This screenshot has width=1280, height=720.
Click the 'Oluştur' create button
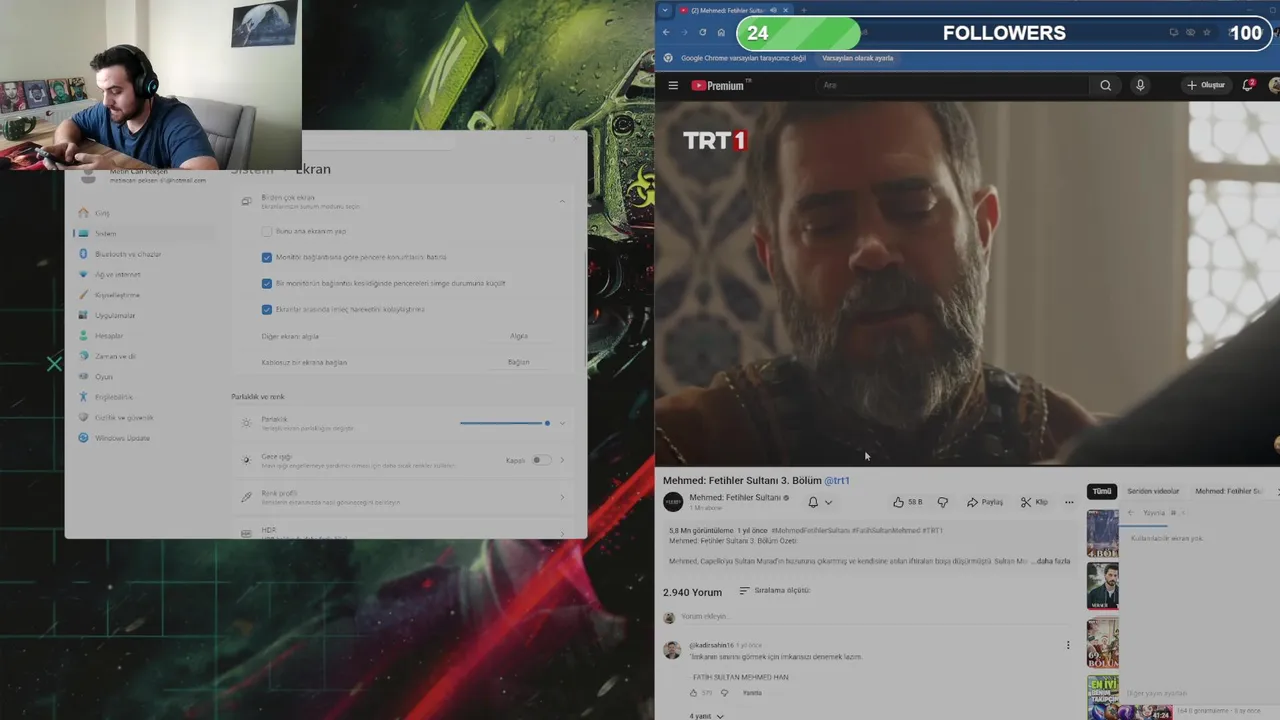[1205, 85]
